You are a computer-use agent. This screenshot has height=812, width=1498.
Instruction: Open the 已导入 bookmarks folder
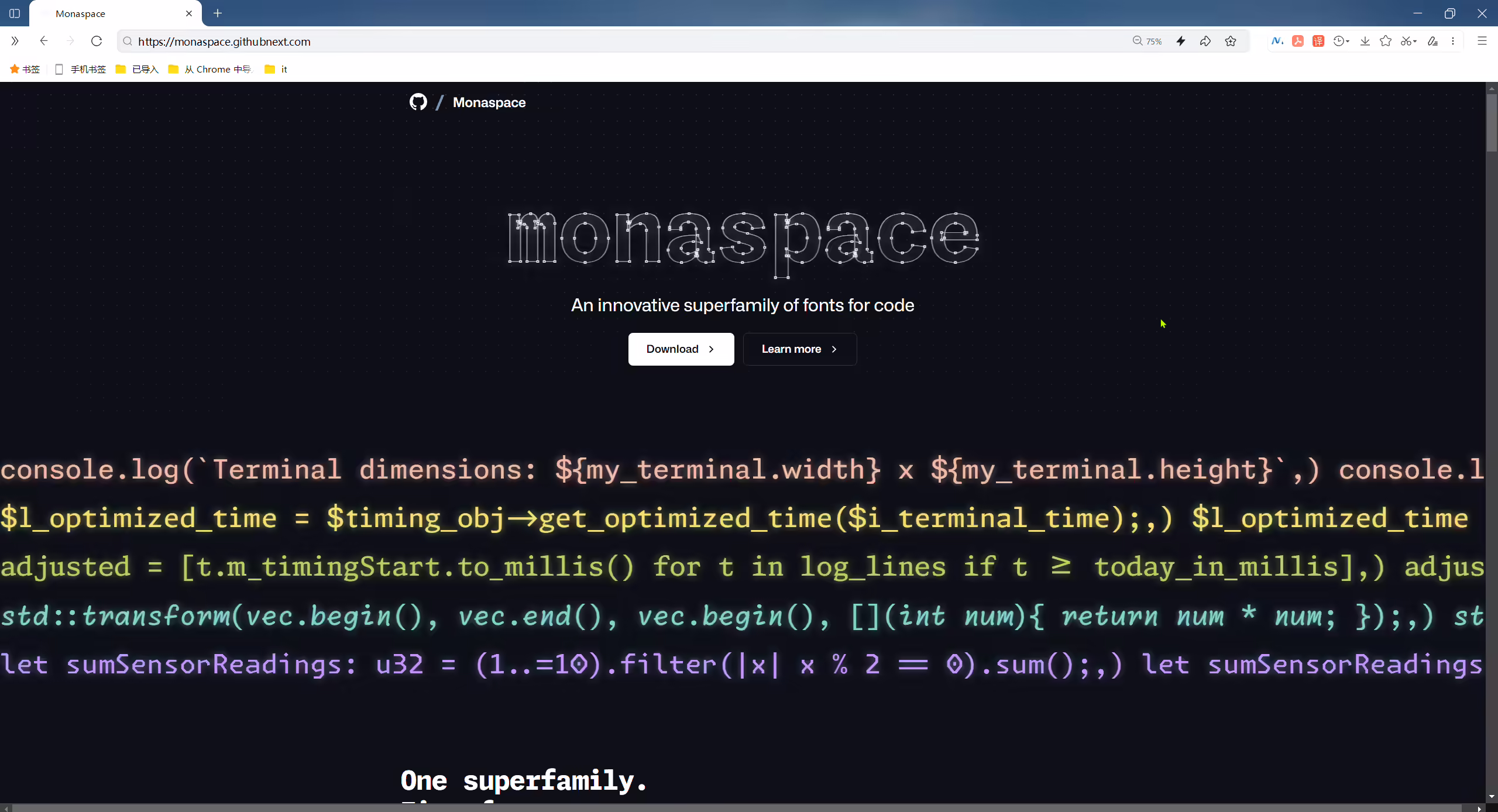[138, 69]
